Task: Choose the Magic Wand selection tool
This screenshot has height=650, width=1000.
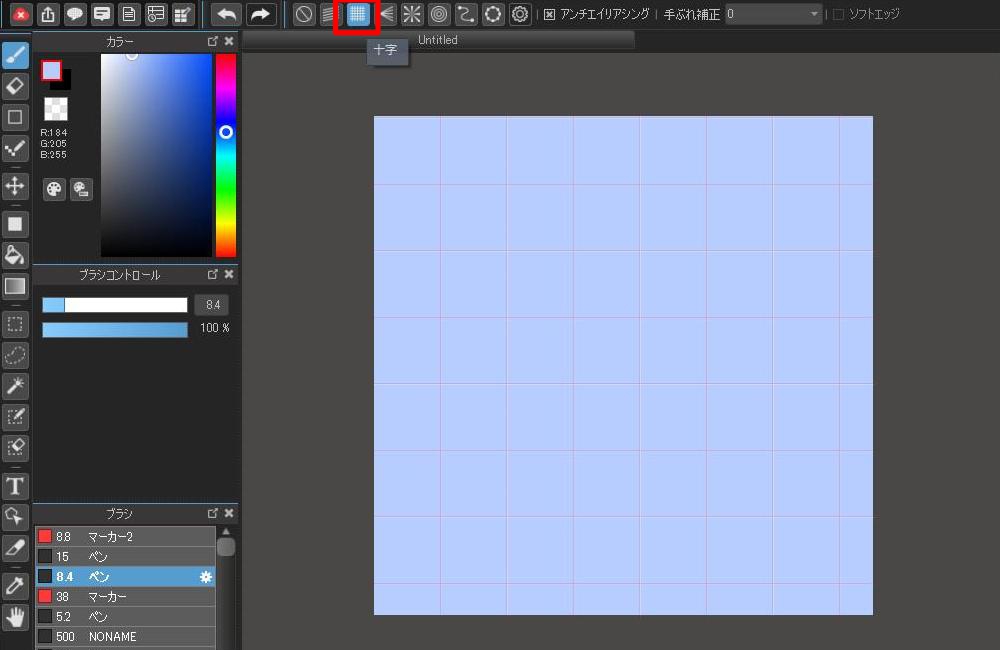Action: pos(15,386)
